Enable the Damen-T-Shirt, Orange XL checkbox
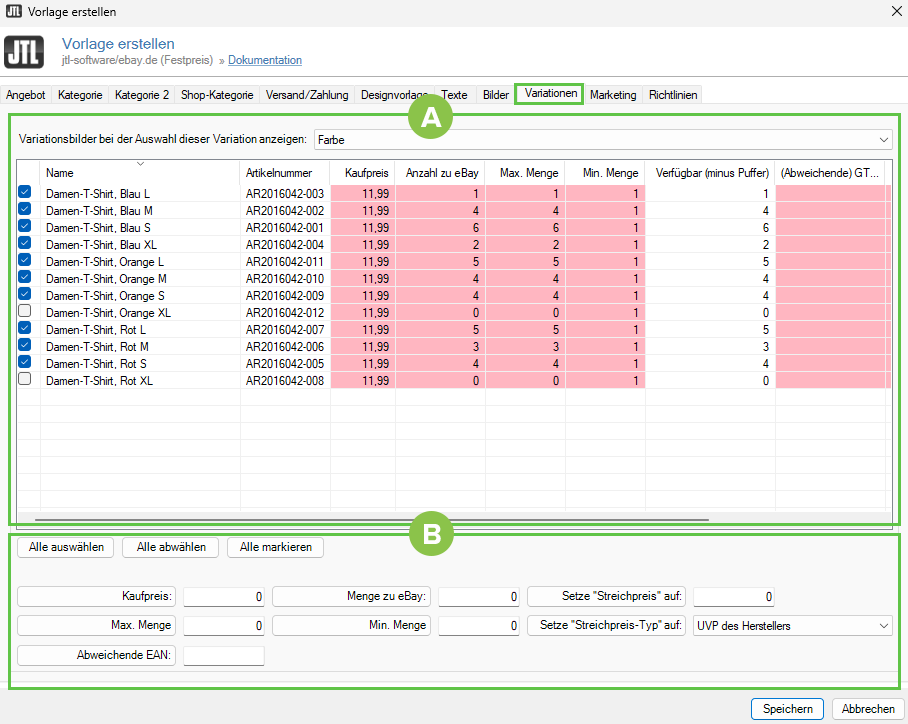 click(25, 312)
